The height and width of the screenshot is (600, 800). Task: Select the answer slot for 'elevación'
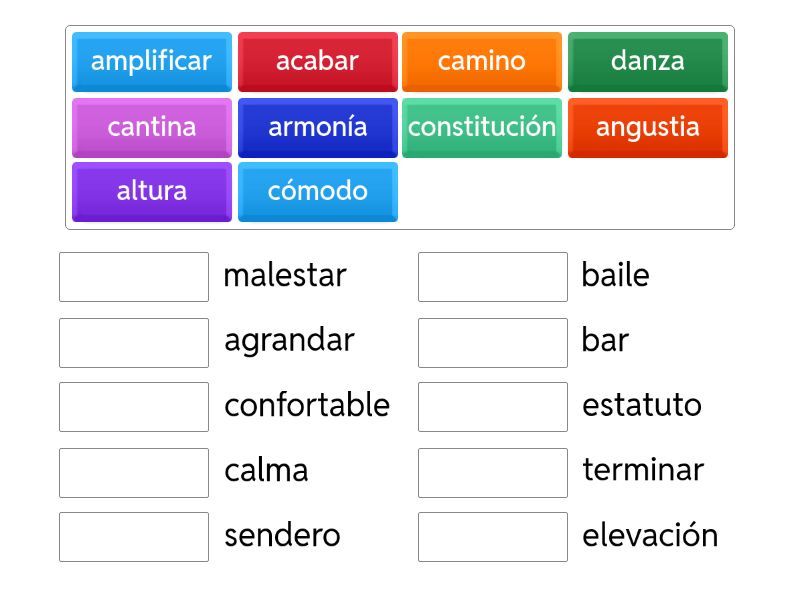[492, 537]
